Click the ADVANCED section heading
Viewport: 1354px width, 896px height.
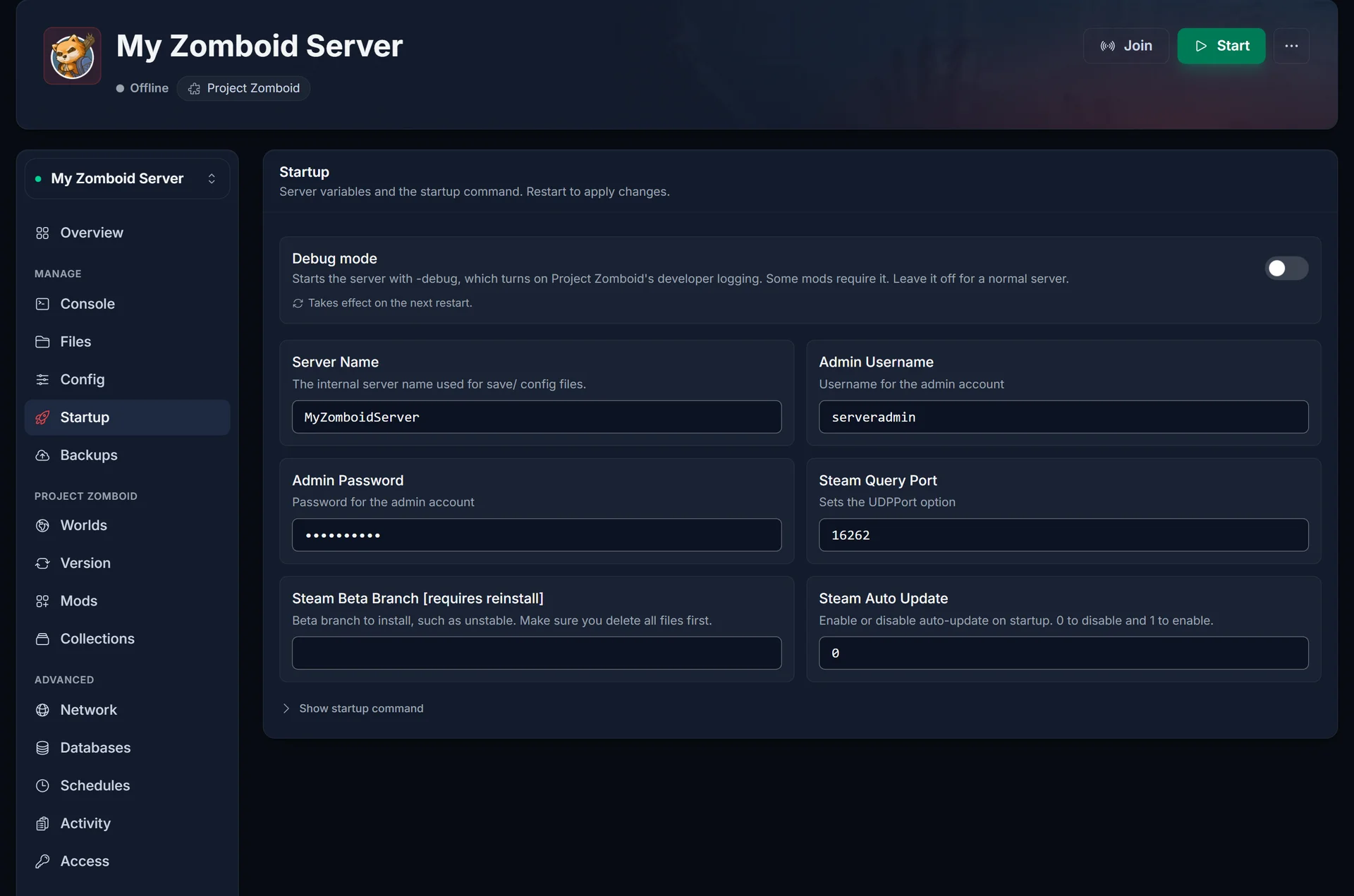tap(64, 680)
